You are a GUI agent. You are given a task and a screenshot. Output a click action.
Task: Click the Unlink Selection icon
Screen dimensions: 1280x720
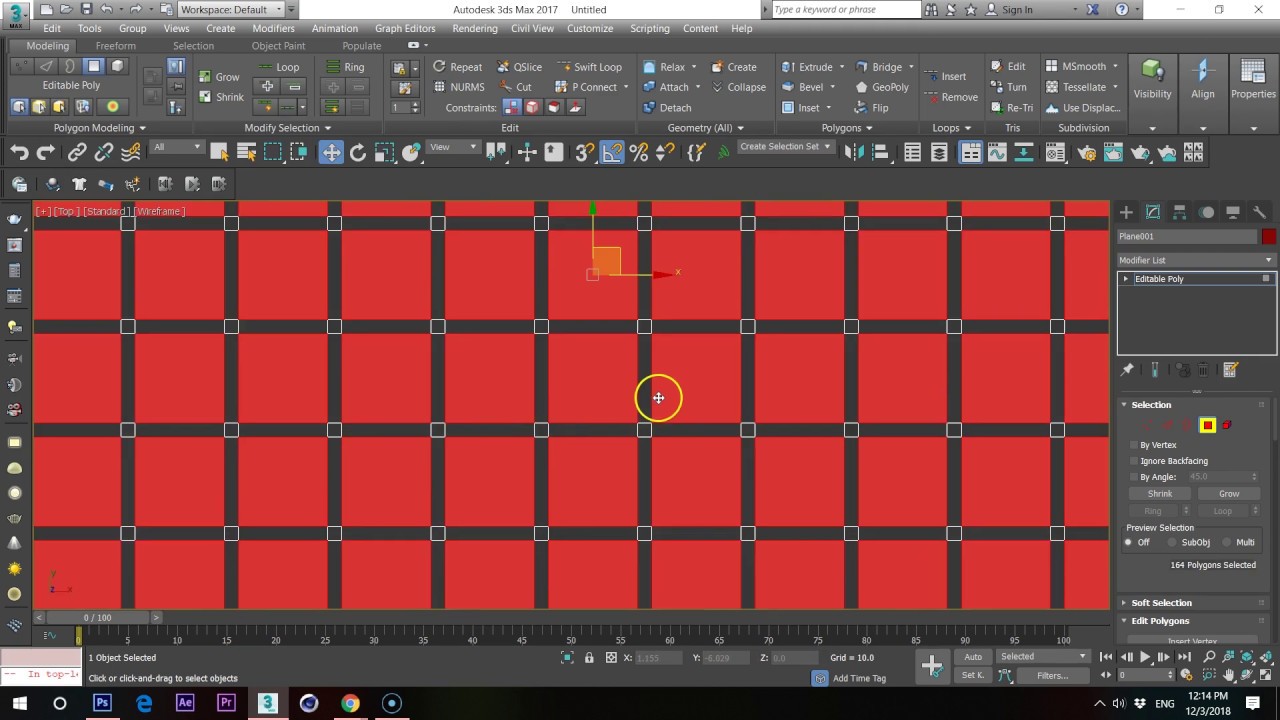pos(104,152)
